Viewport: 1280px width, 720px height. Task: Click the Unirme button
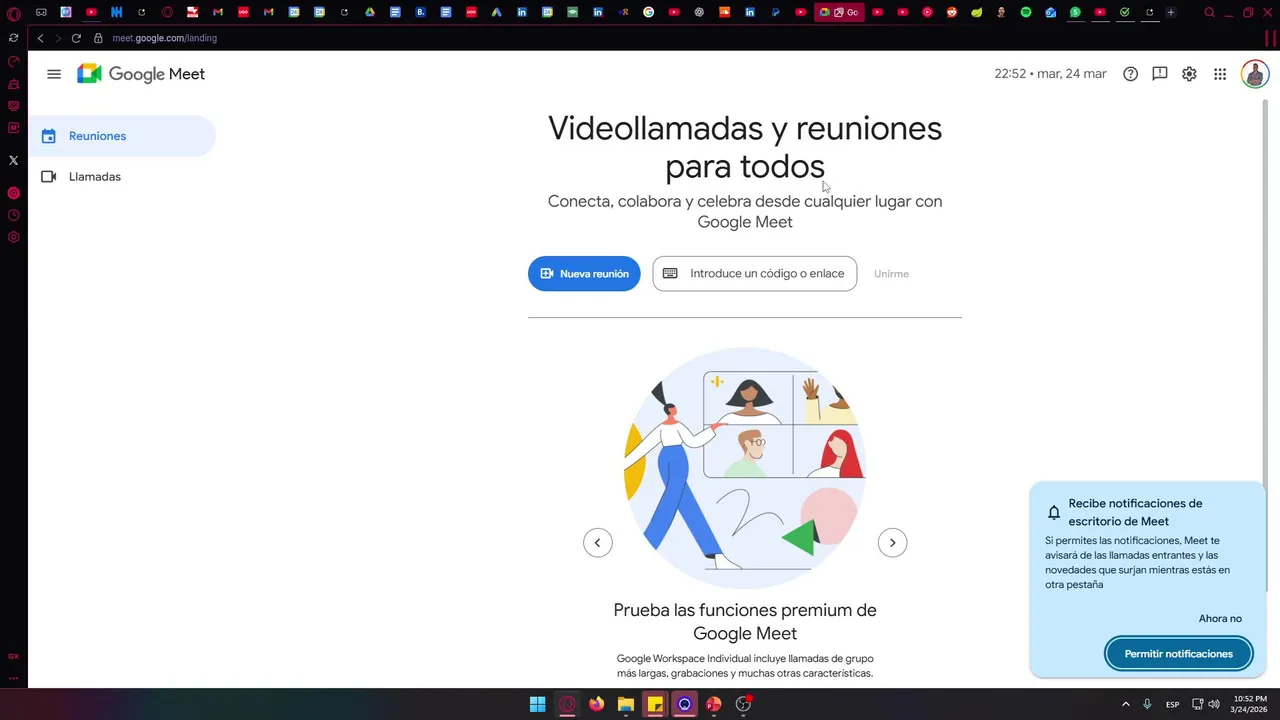click(891, 274)
